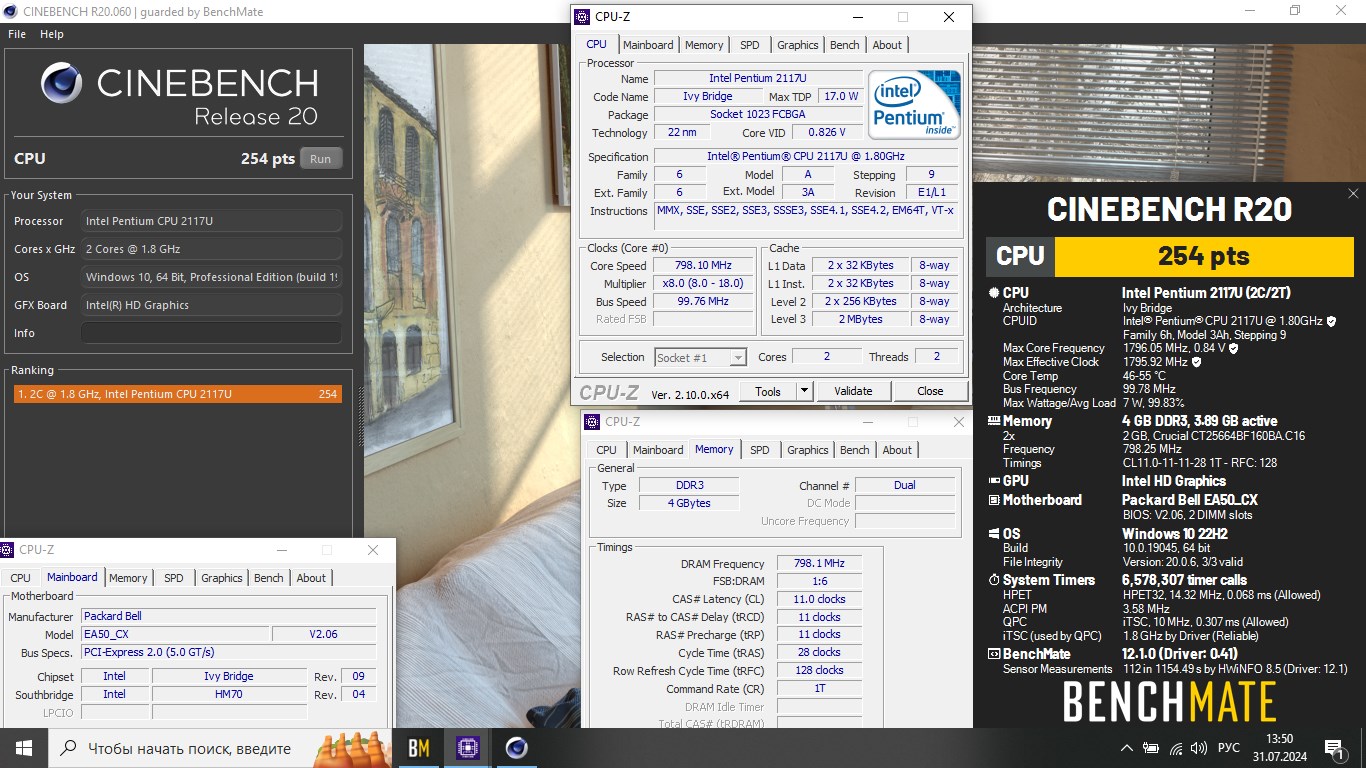The image size is (1366, 768).
Task: Click the System Timers clock icon
Action: (994, 580)
